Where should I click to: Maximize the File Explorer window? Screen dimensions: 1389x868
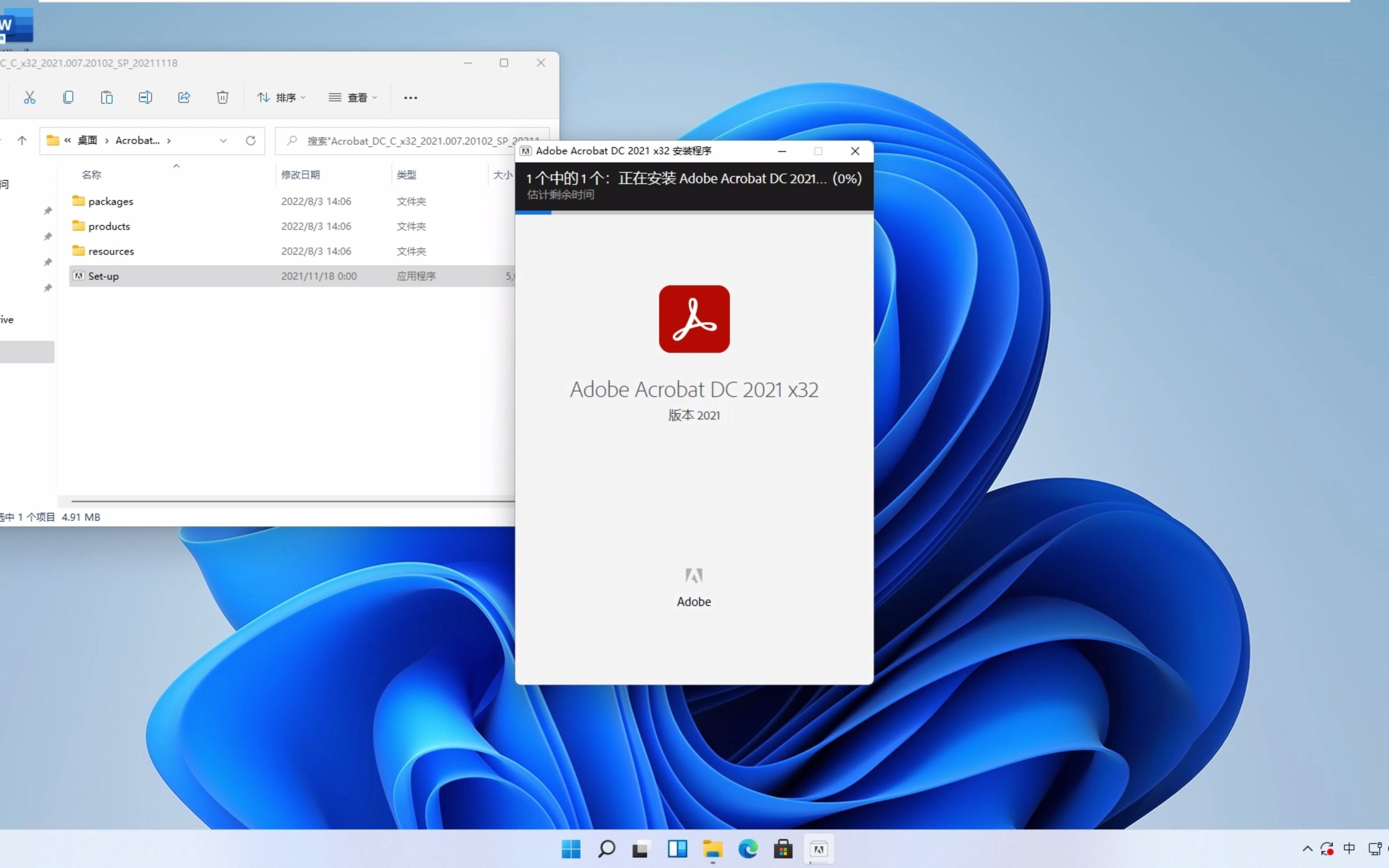(x=504, y=63)
